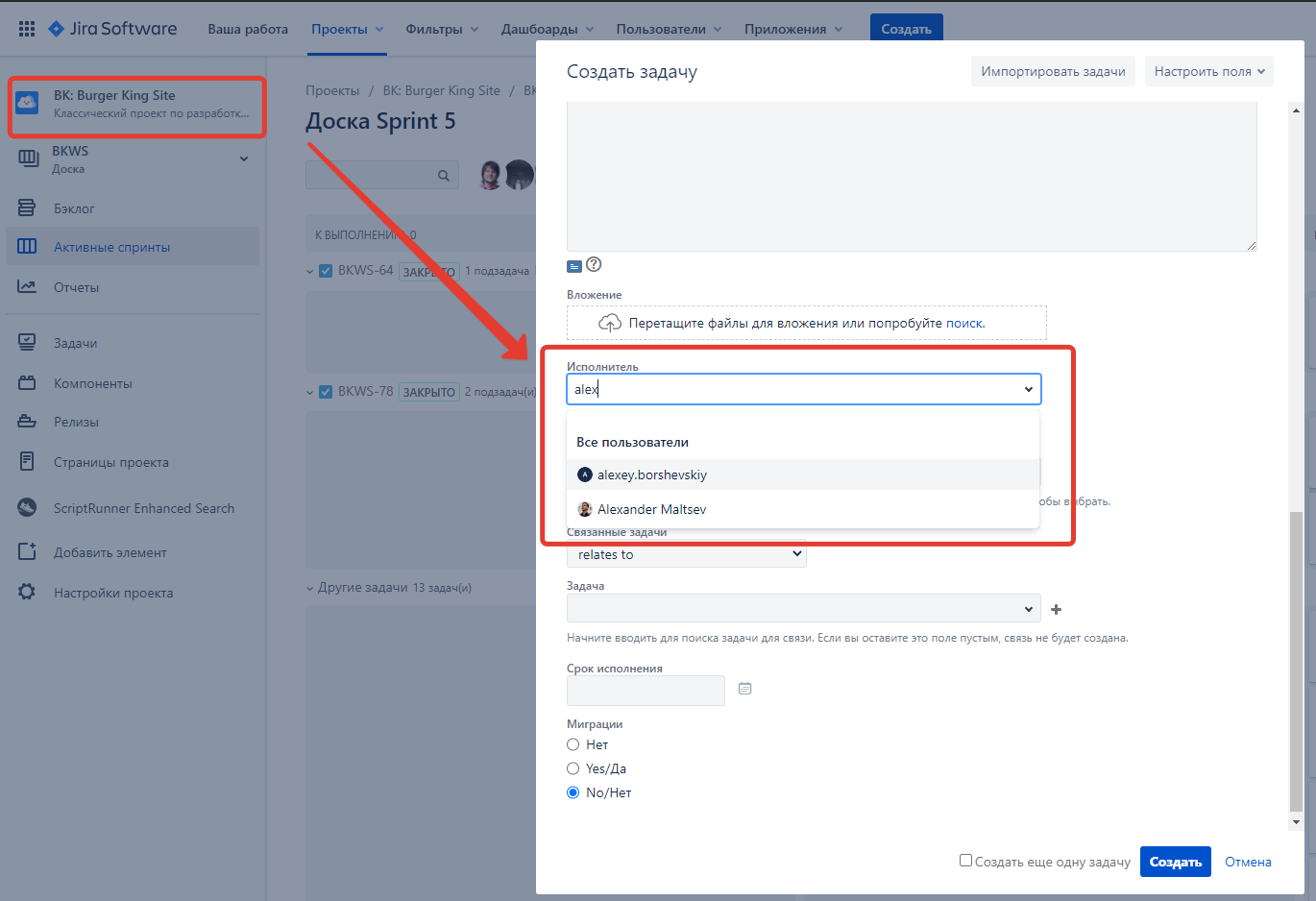Open the relates to link type dropdown
This screenshot has height=901, width=1316.
tap(686, 554)
